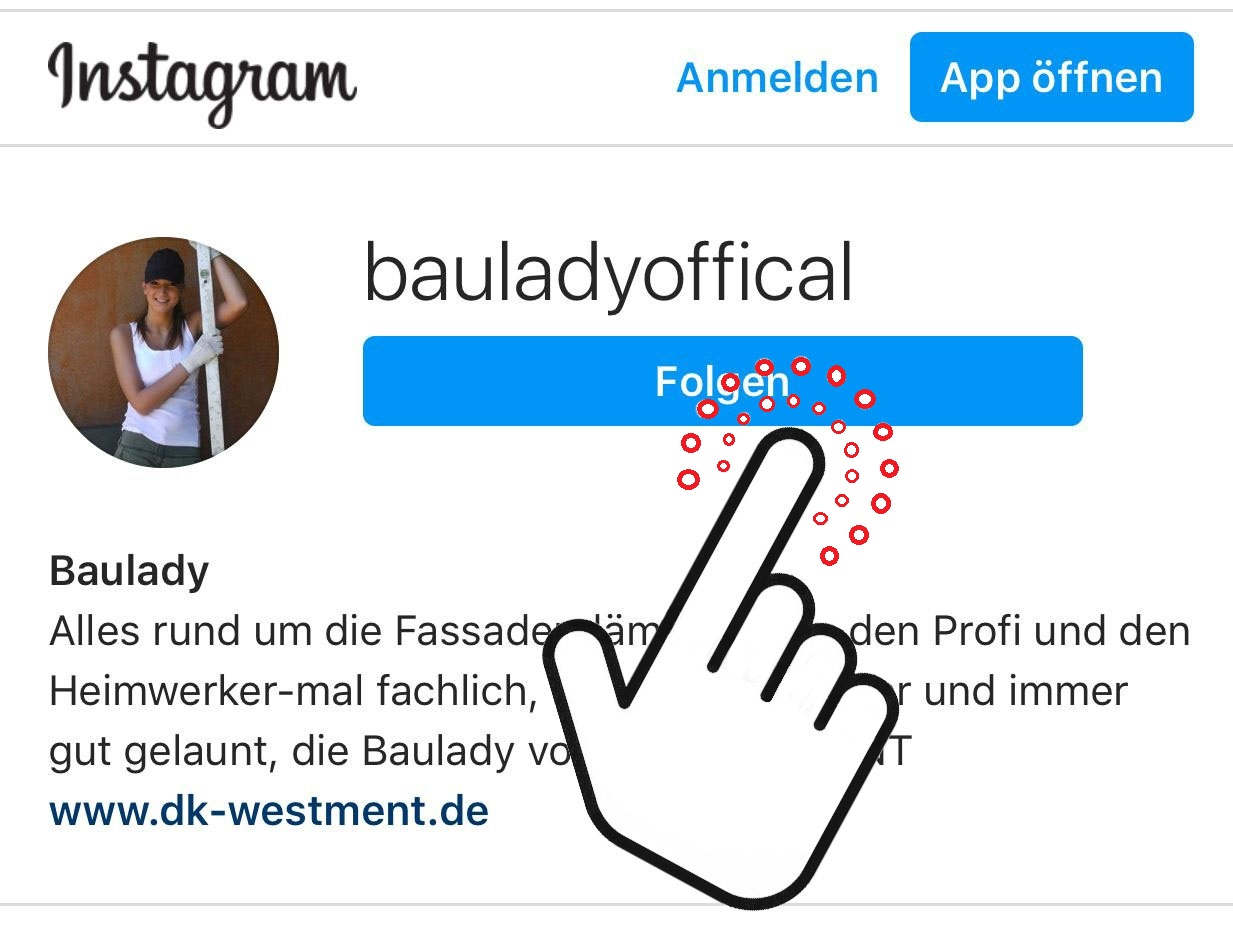Visit the www.dk-westment.de website link
This screenshot has width=1233, height=936.
tap(269, 809)
